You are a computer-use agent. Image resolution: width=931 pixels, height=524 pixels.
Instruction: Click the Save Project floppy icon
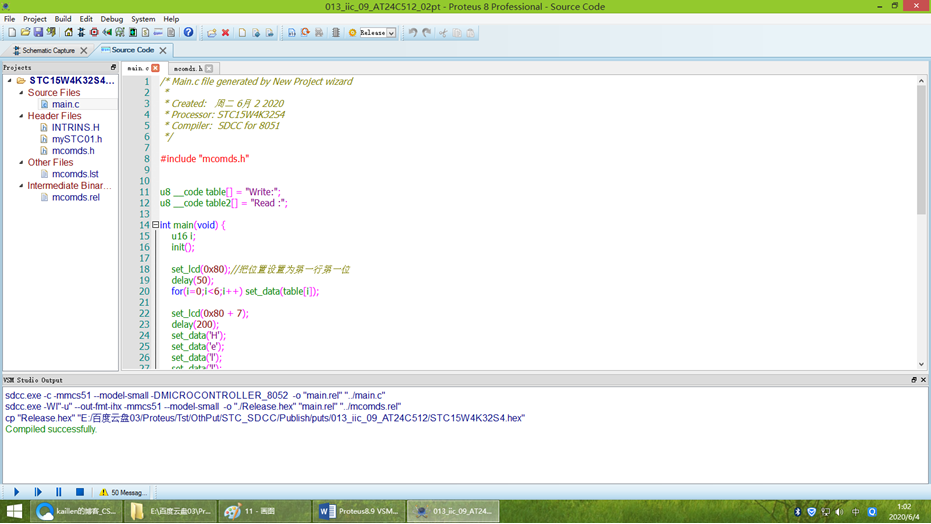[38, 33]
